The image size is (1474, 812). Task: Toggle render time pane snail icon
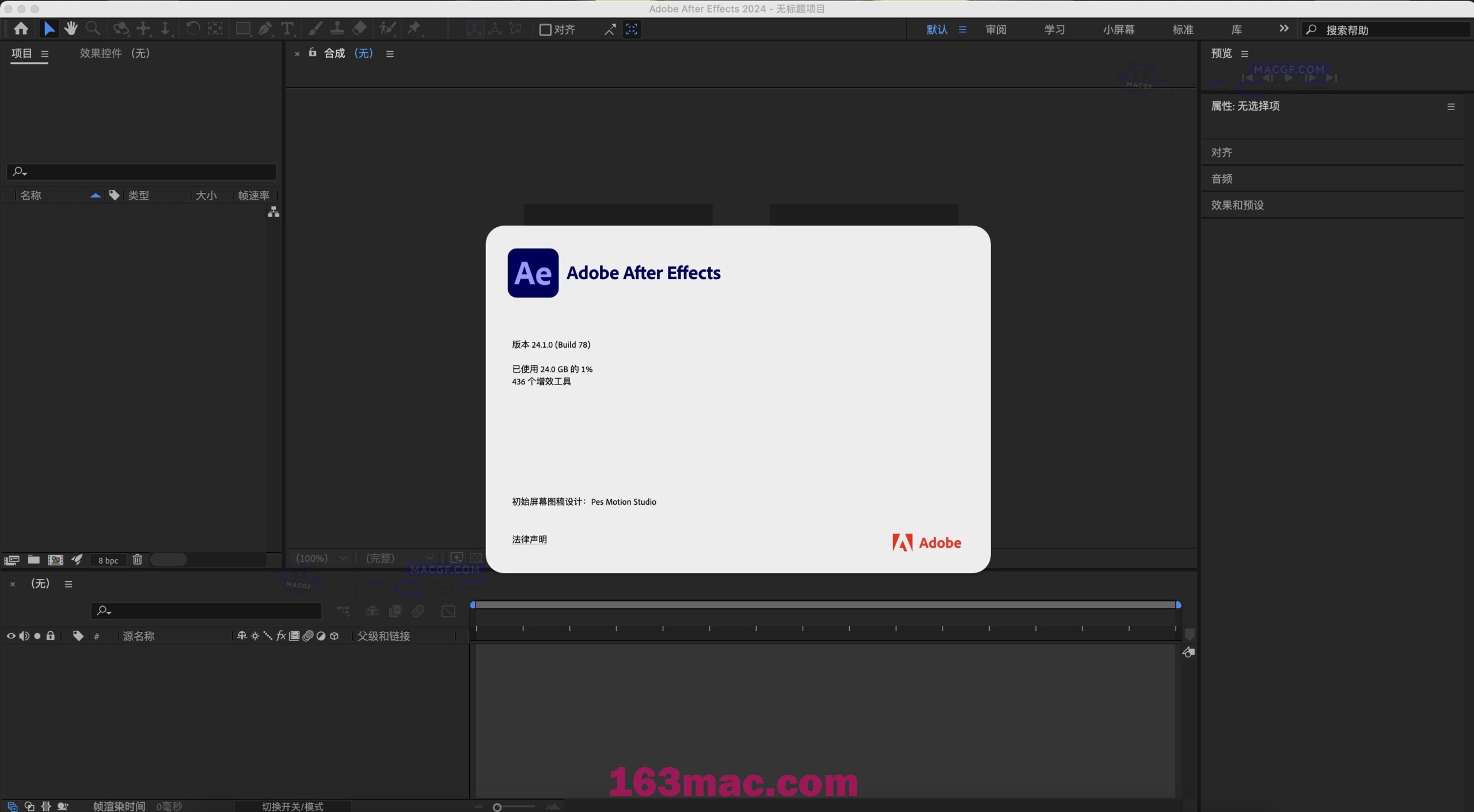pos(63,806)
